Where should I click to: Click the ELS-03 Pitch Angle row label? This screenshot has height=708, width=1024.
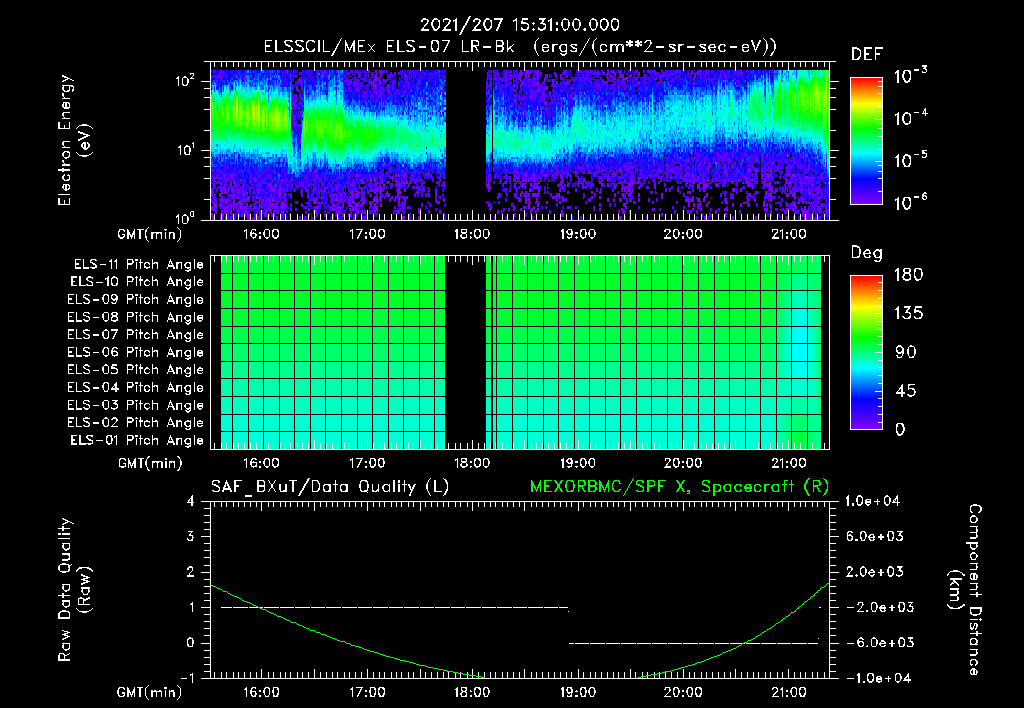tap(136, 406)
